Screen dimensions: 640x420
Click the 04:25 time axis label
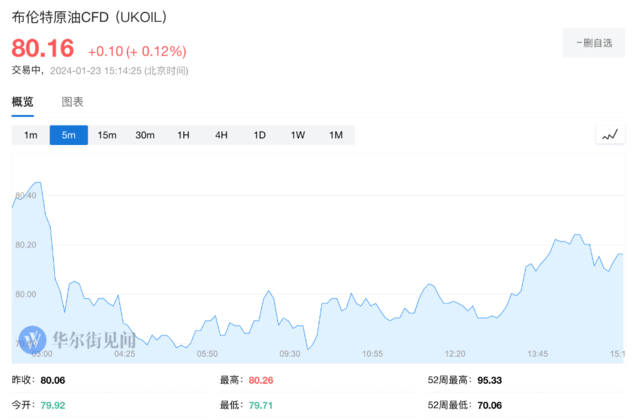124,354
